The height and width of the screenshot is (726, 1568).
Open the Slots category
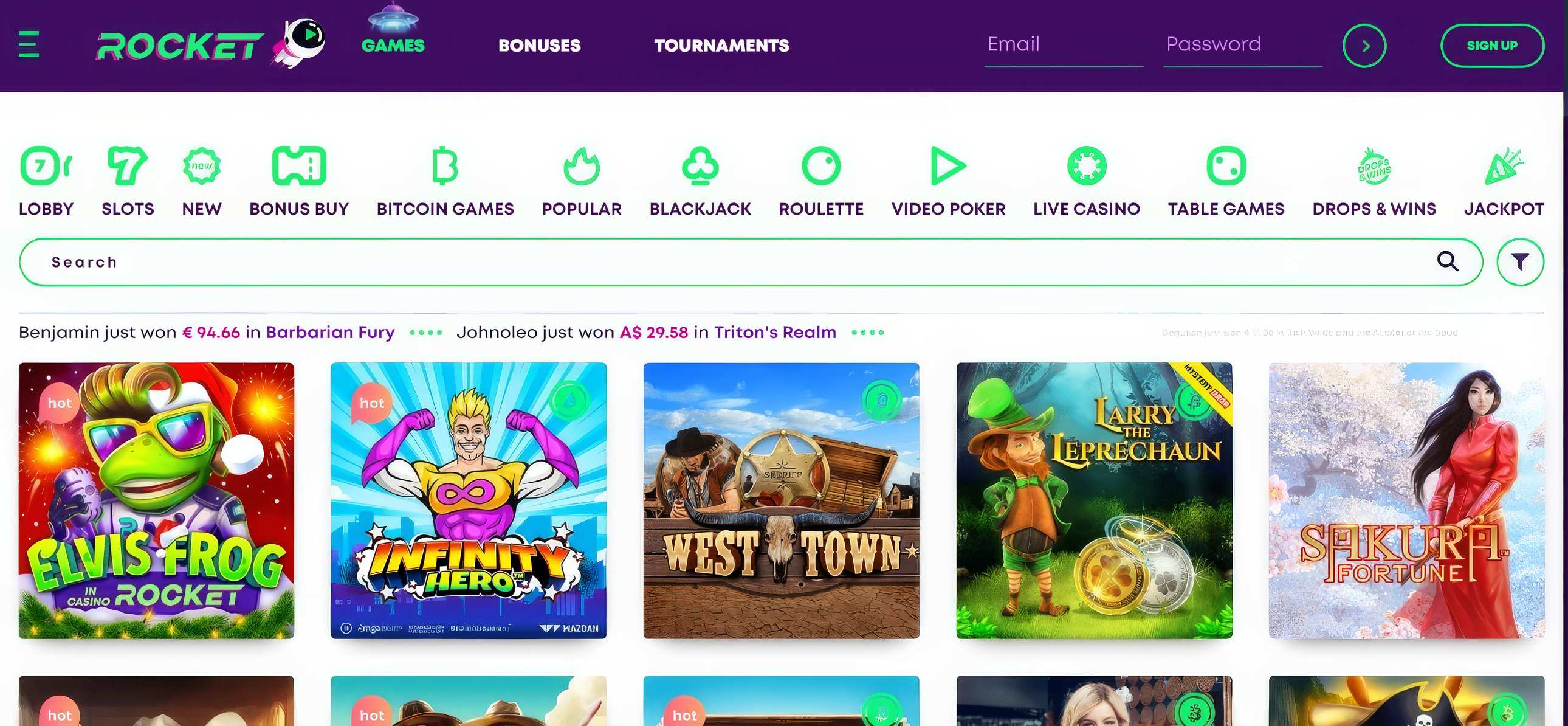(x=128, y=181)
